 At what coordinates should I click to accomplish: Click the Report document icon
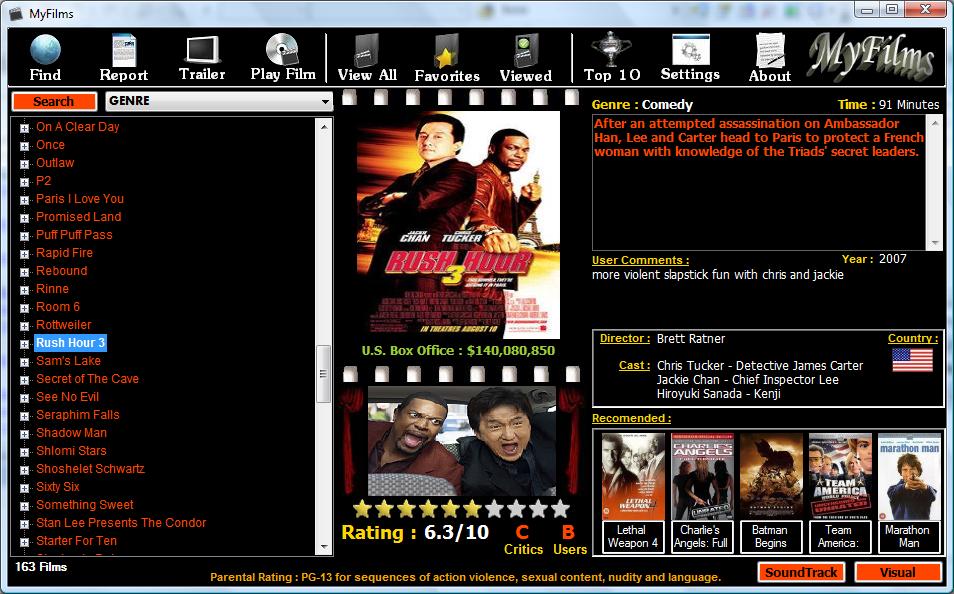(124, 50)
